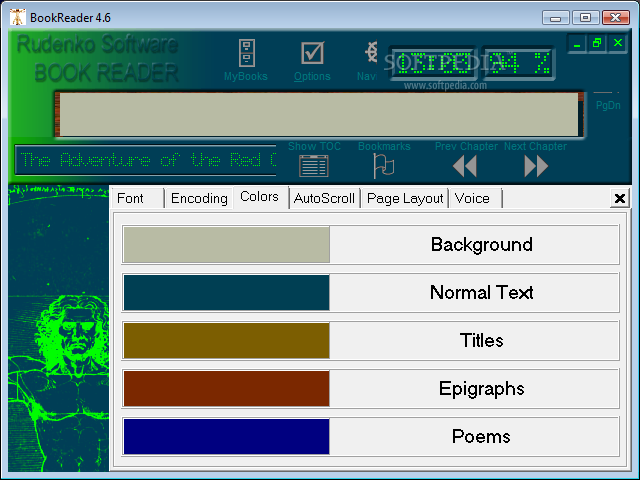Show the table of contents icon
This screenshot has height=480, width=640.
pos(313,167)
